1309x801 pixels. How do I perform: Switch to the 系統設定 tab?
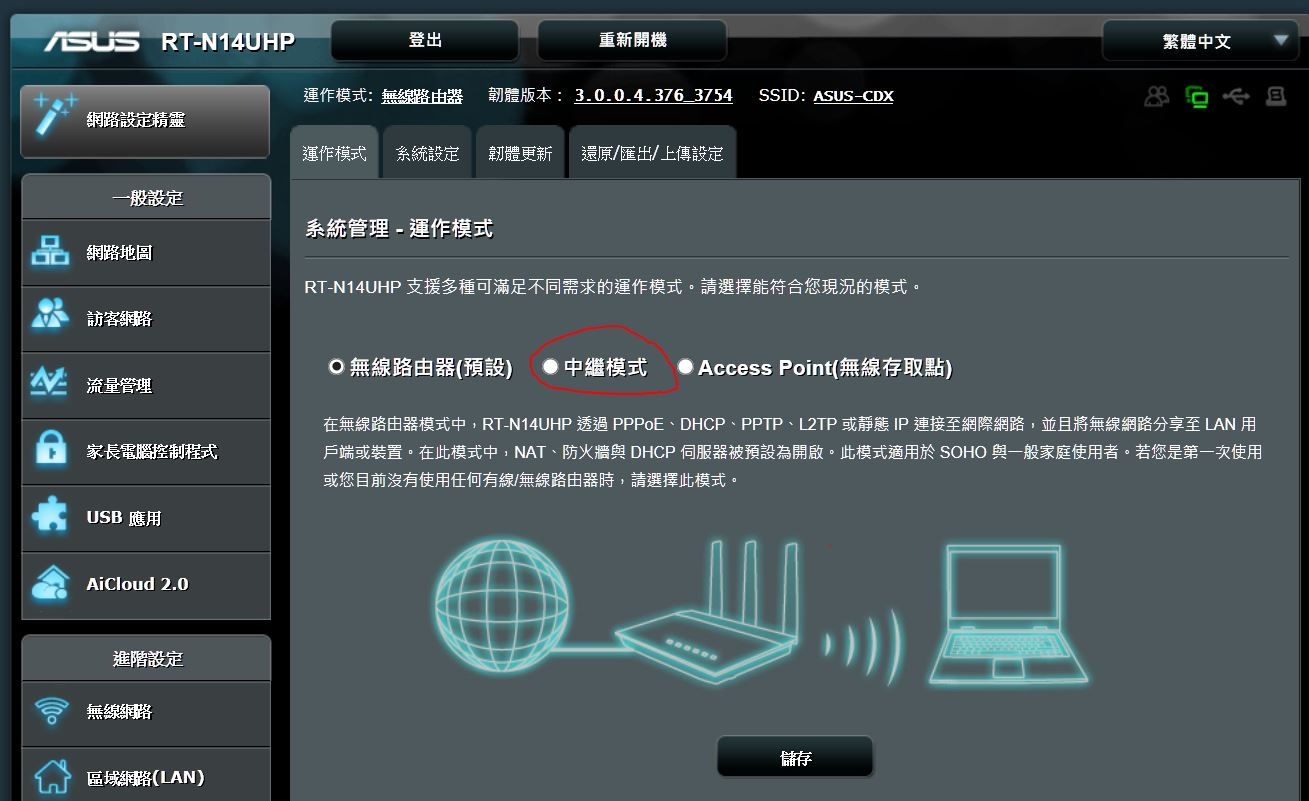[x=427, y=153]
